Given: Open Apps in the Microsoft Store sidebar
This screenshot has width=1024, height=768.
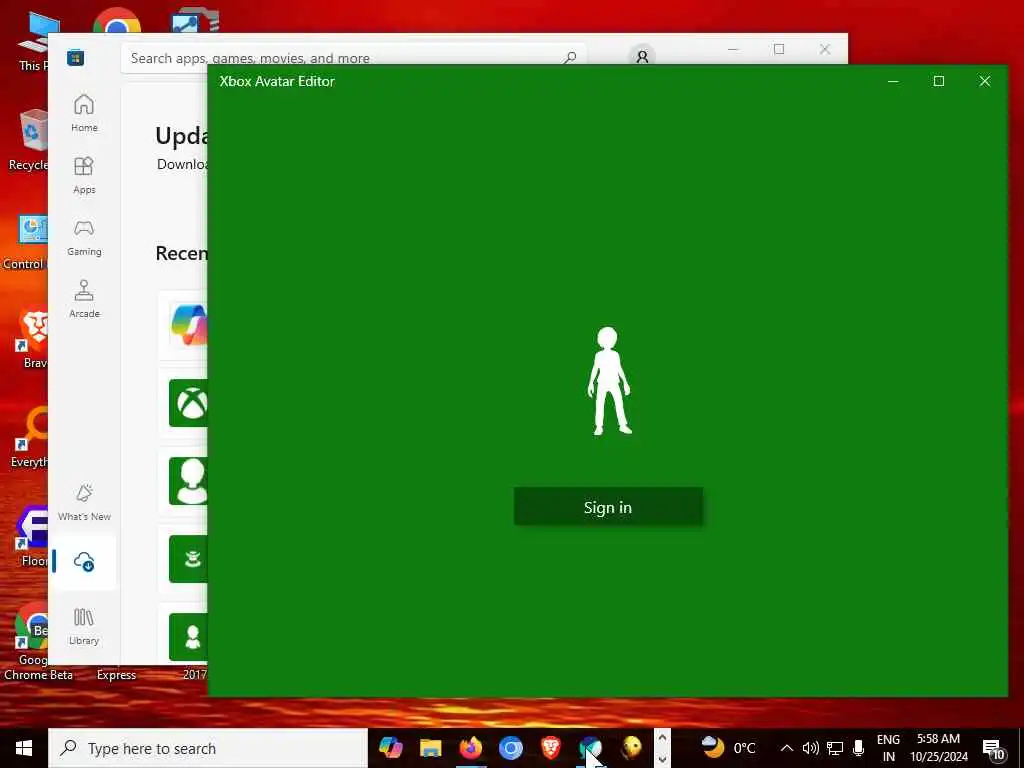Looking at the screenshot, I should (x=84, y=175).
